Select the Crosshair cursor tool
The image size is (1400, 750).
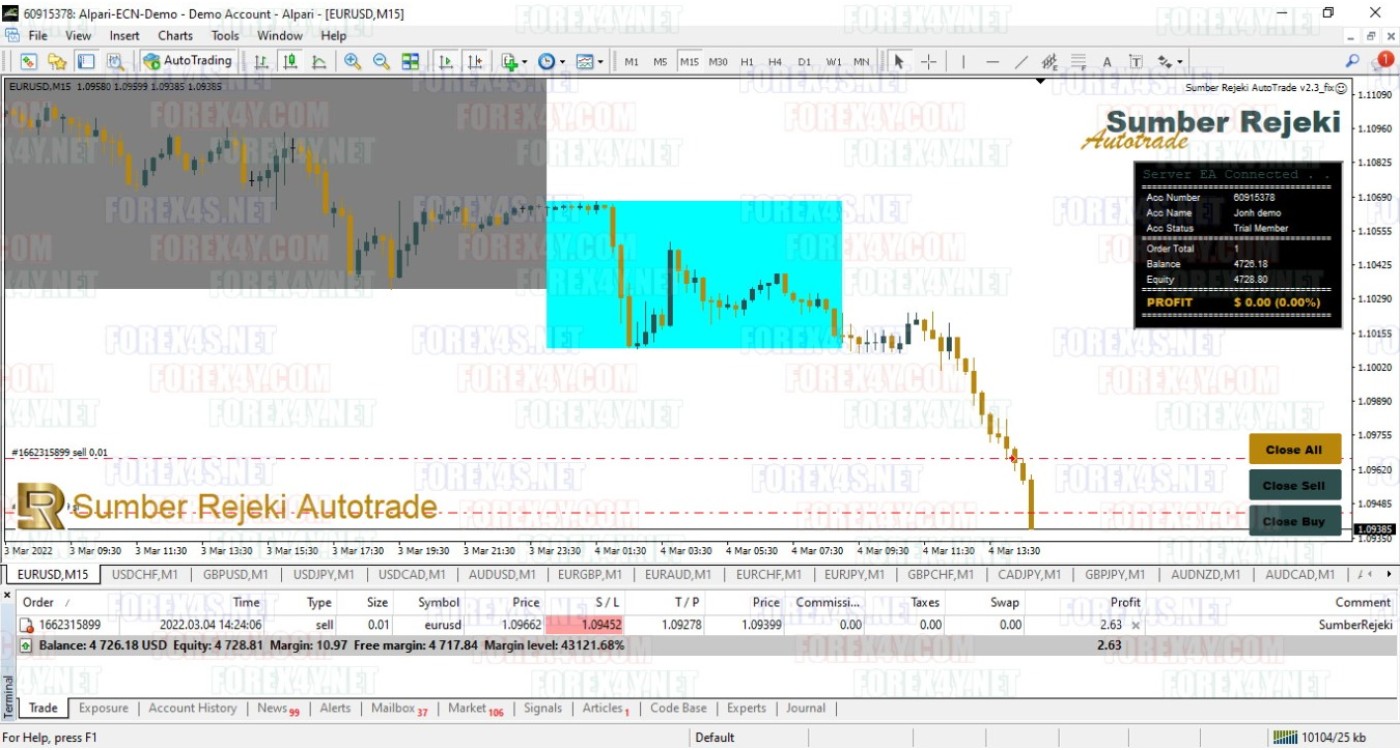pyautogui.click(x=929, y=62)
